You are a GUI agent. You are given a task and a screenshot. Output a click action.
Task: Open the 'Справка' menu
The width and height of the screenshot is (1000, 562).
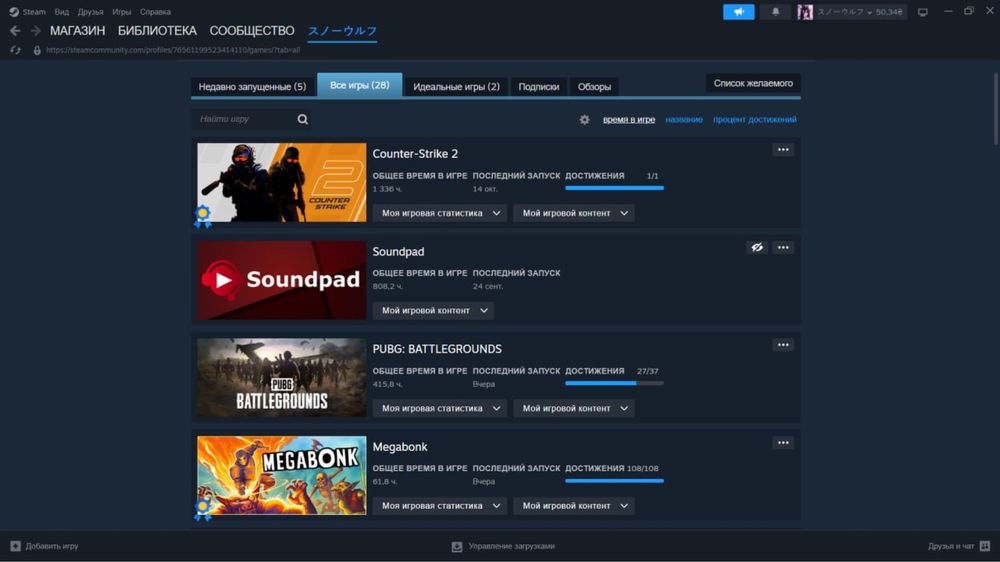(x=156, y=11)
